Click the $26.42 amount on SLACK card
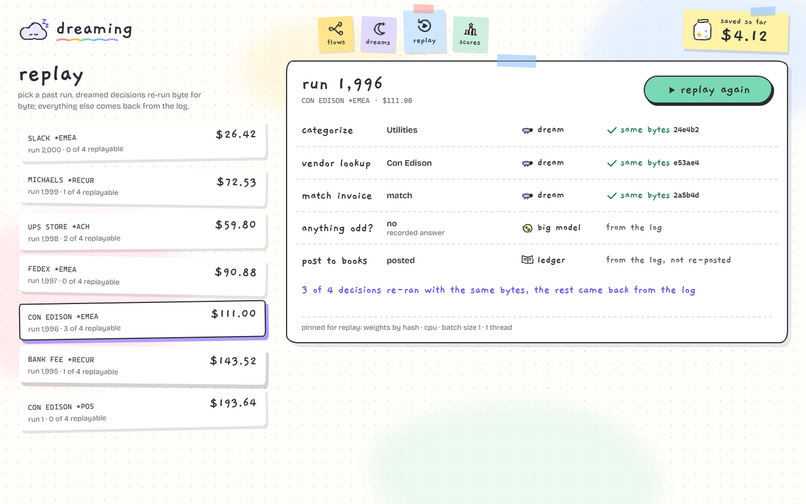This screenshot has height=504, width=806. (x=236, y=134)
